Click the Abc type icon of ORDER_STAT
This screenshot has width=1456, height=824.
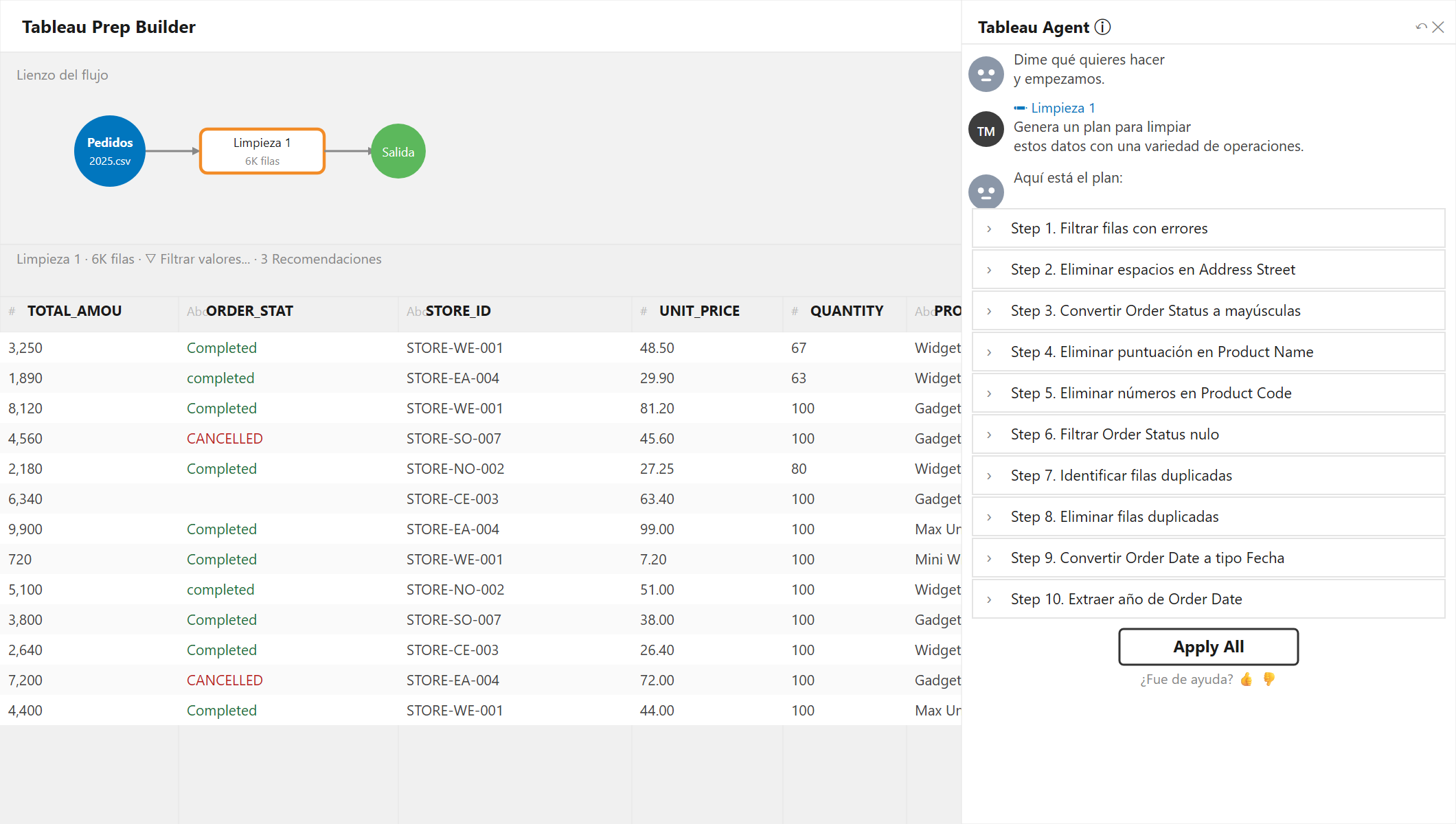196,311
